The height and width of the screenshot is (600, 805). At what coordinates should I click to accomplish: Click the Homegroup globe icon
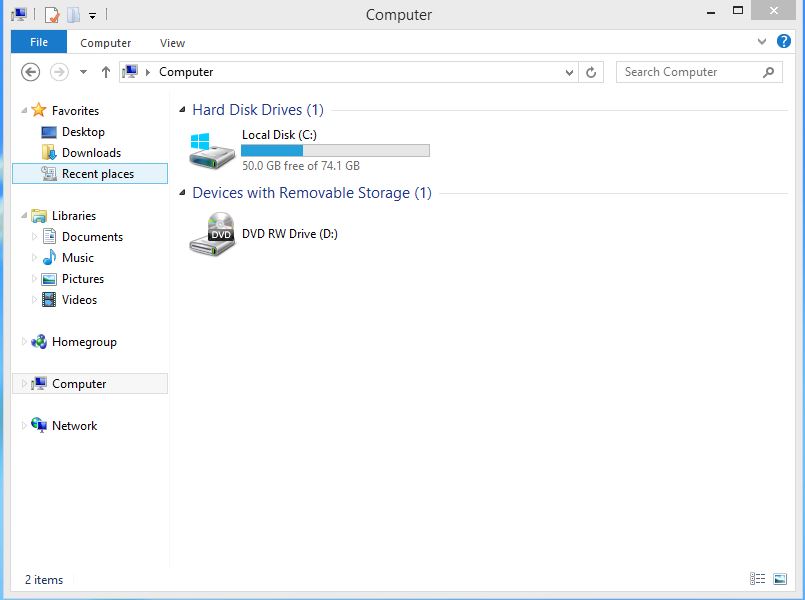pyautogui.click(x=39, y=342)
